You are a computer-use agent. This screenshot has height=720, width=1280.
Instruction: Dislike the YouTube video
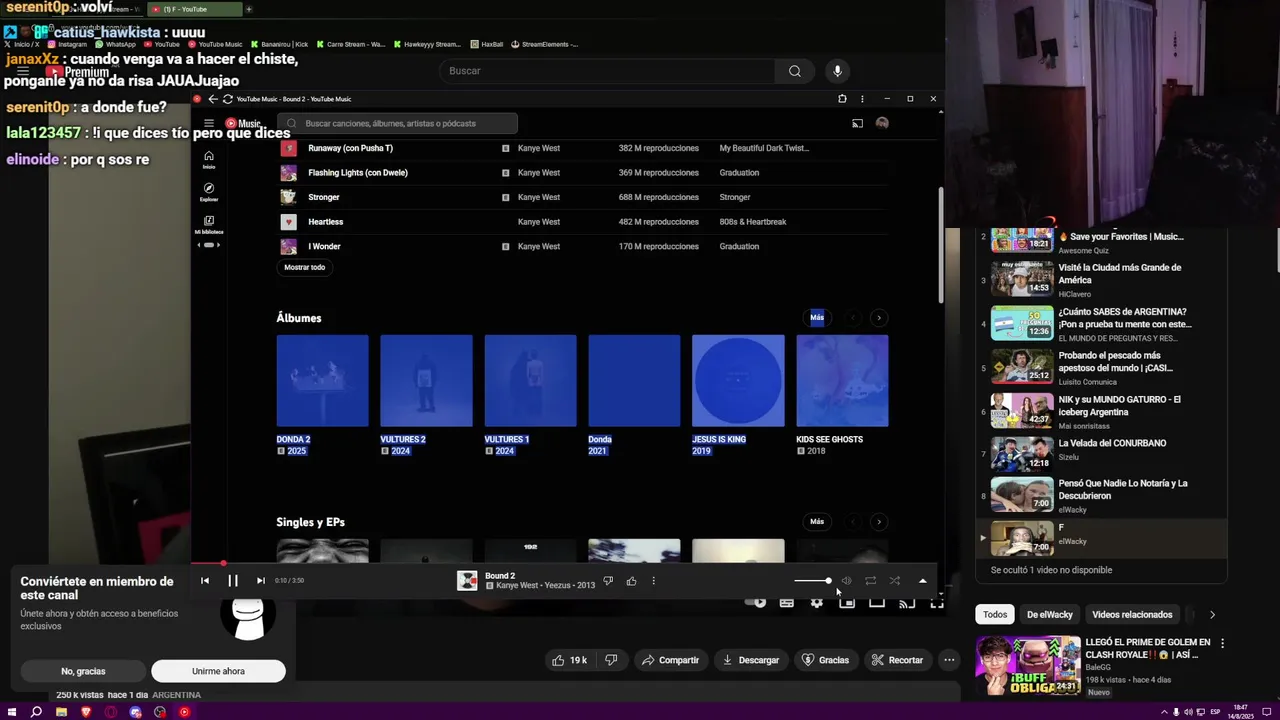611,660
